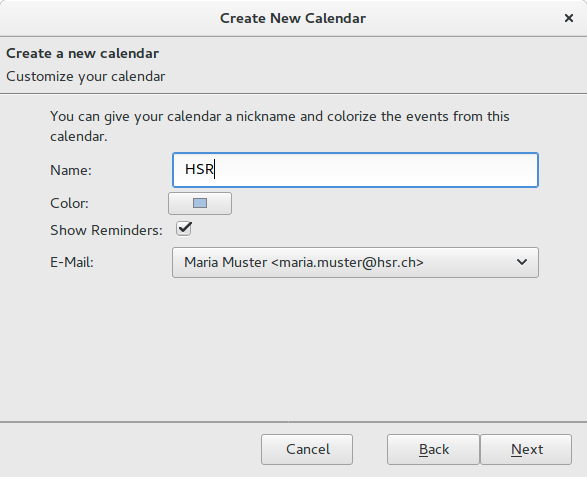This screenshot has height=477, width=587.
Task: Focus the Name field containing HSR
Action: (x=355, y=170)
